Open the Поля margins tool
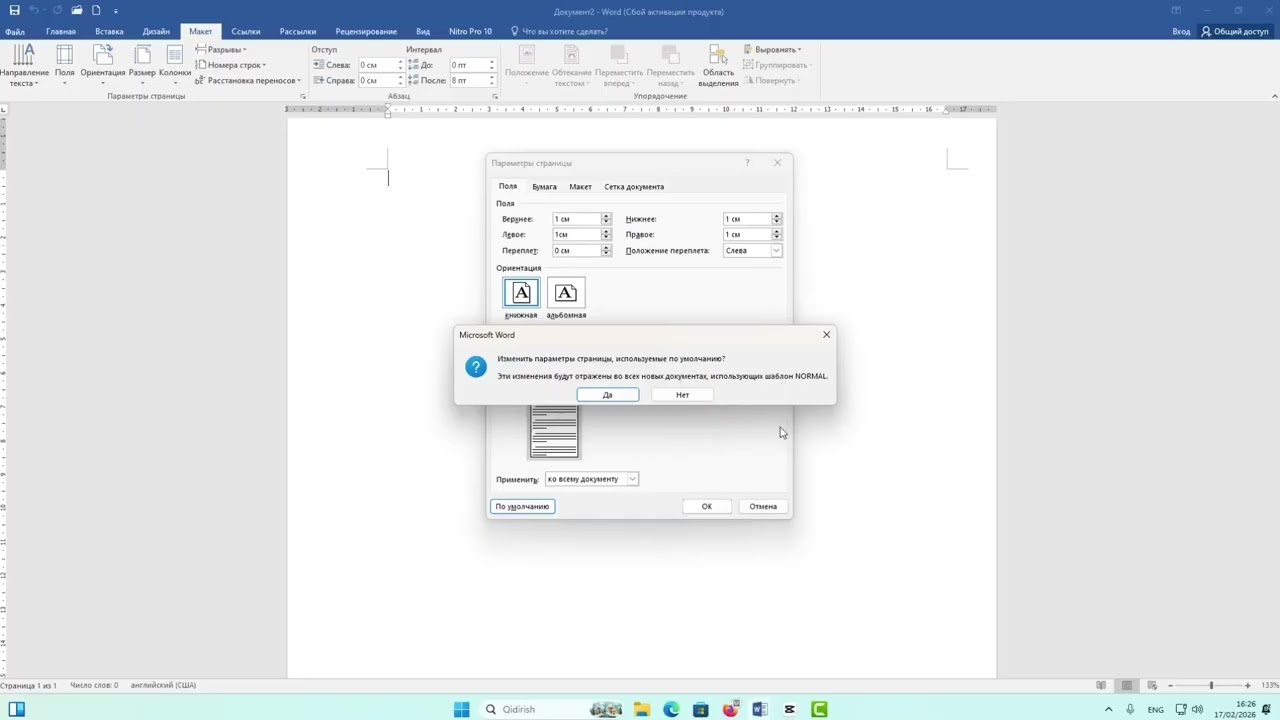 [65, 66]
